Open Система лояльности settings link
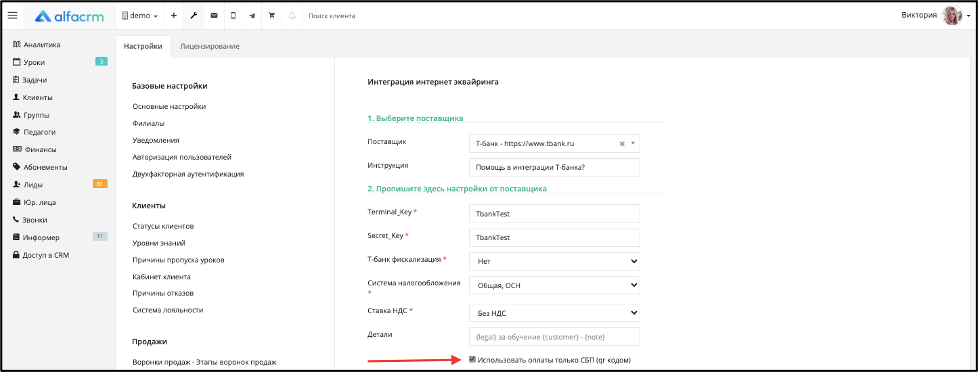This screenshot has width=979, height=372. [167, 310]
